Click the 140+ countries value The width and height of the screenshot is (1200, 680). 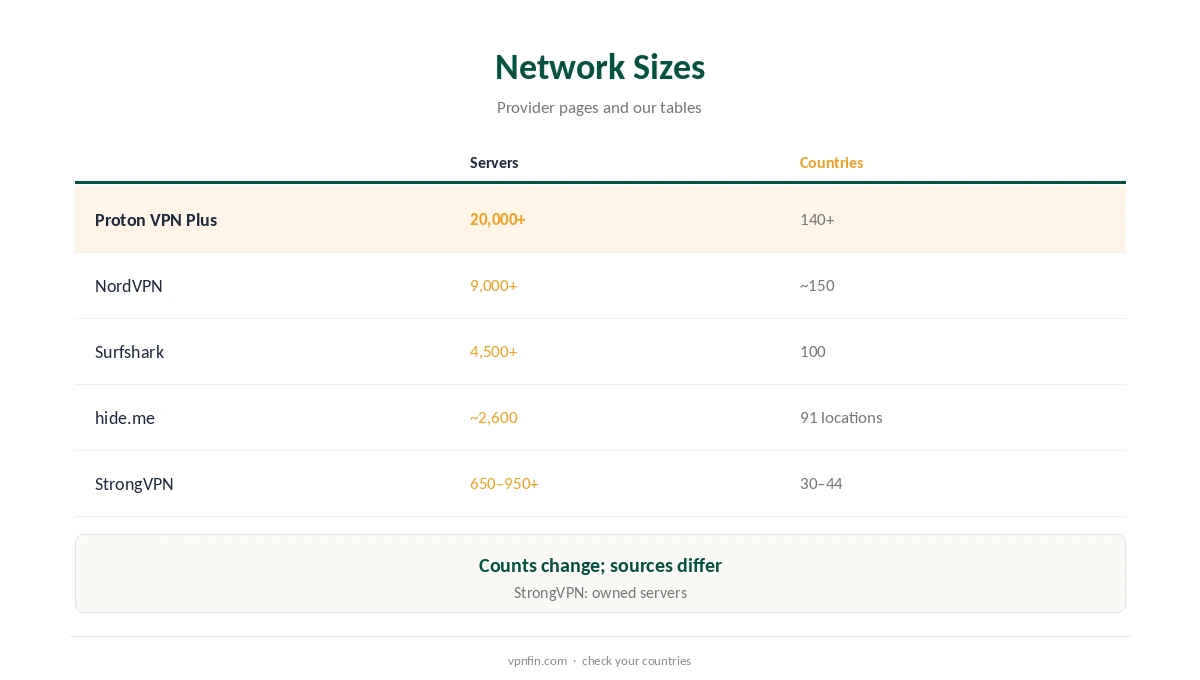pos(817,219)
